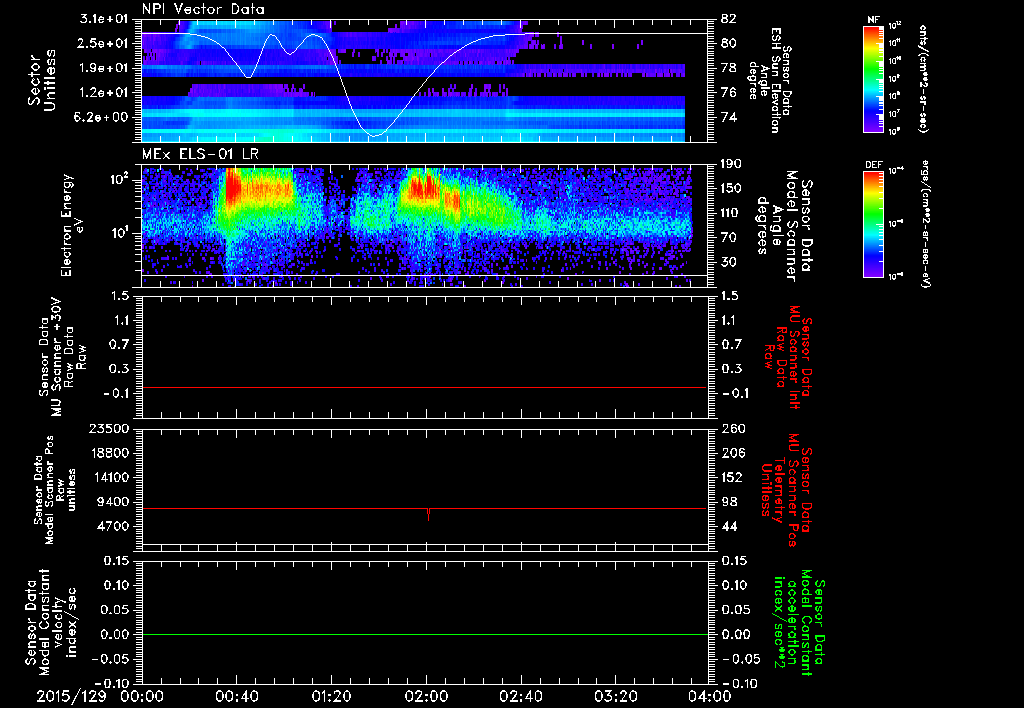Click the red dip in scanner position trace

click(x=428, y=515)
